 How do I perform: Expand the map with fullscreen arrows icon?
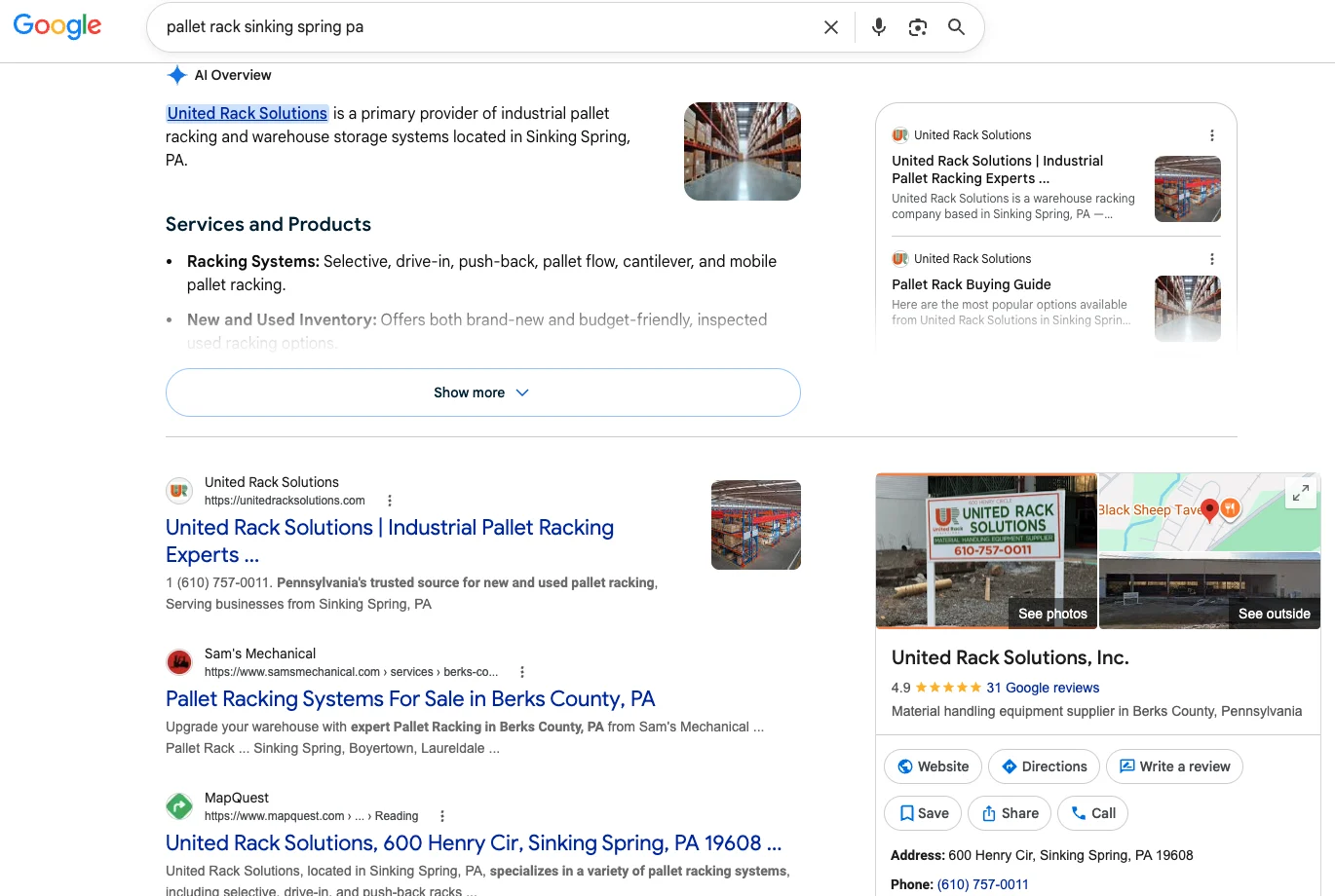(1301, 494)
